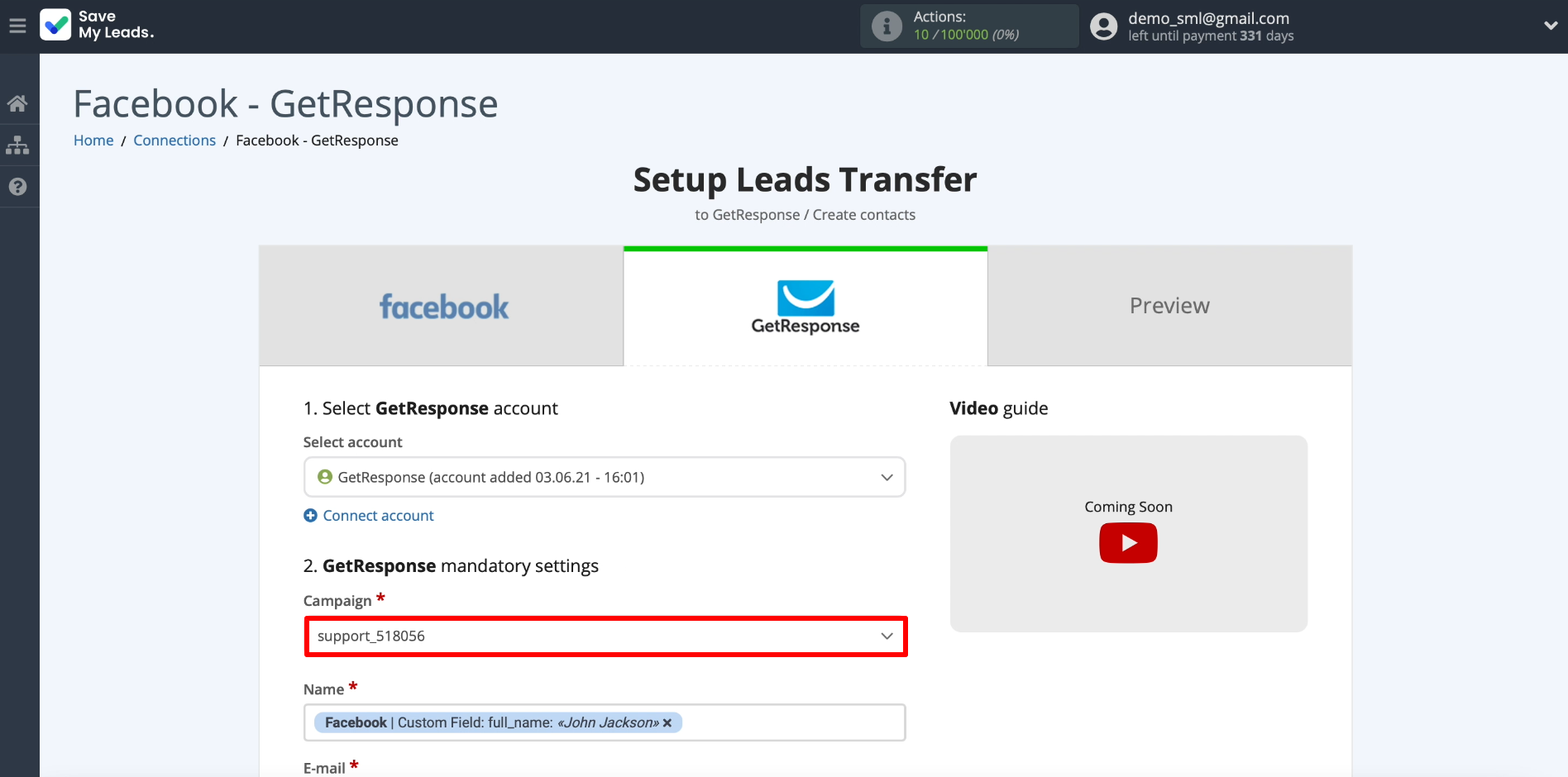1568x777 pixels.
Task: Expand the account menu chevron
Action: (1550, 26)
